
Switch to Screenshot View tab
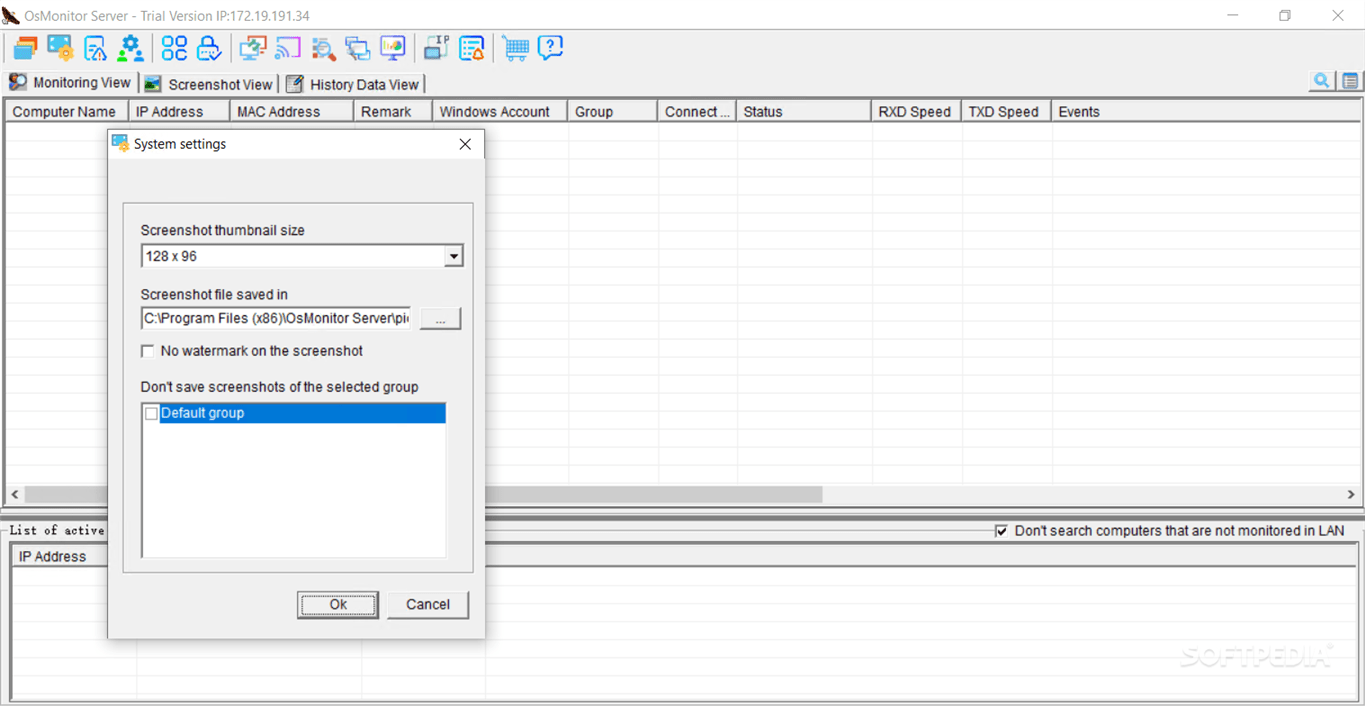coord(209,84)
